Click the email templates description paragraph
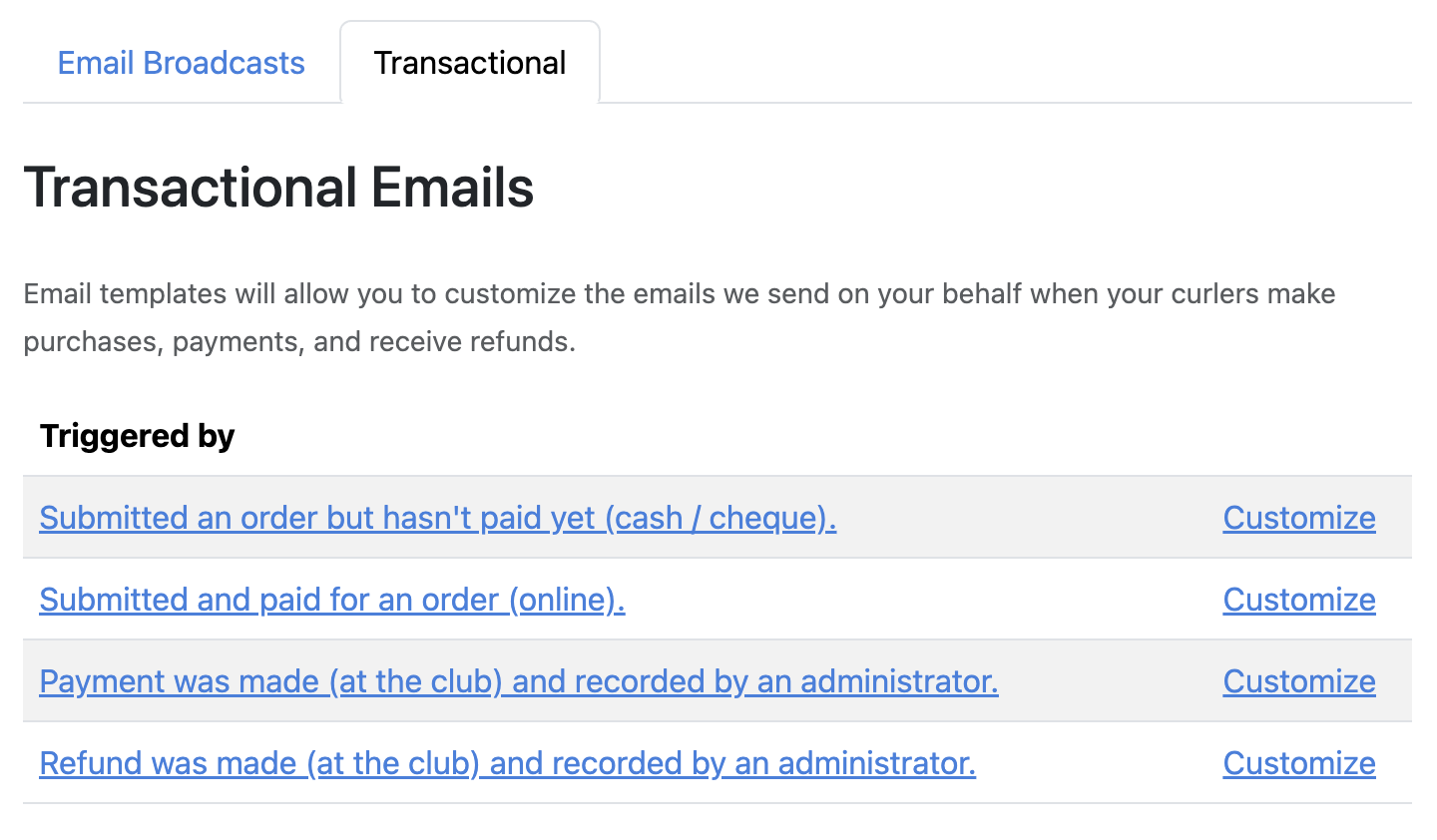This screenshot has height=840, width=1437. pyautogui.click(x=679, y=317)
